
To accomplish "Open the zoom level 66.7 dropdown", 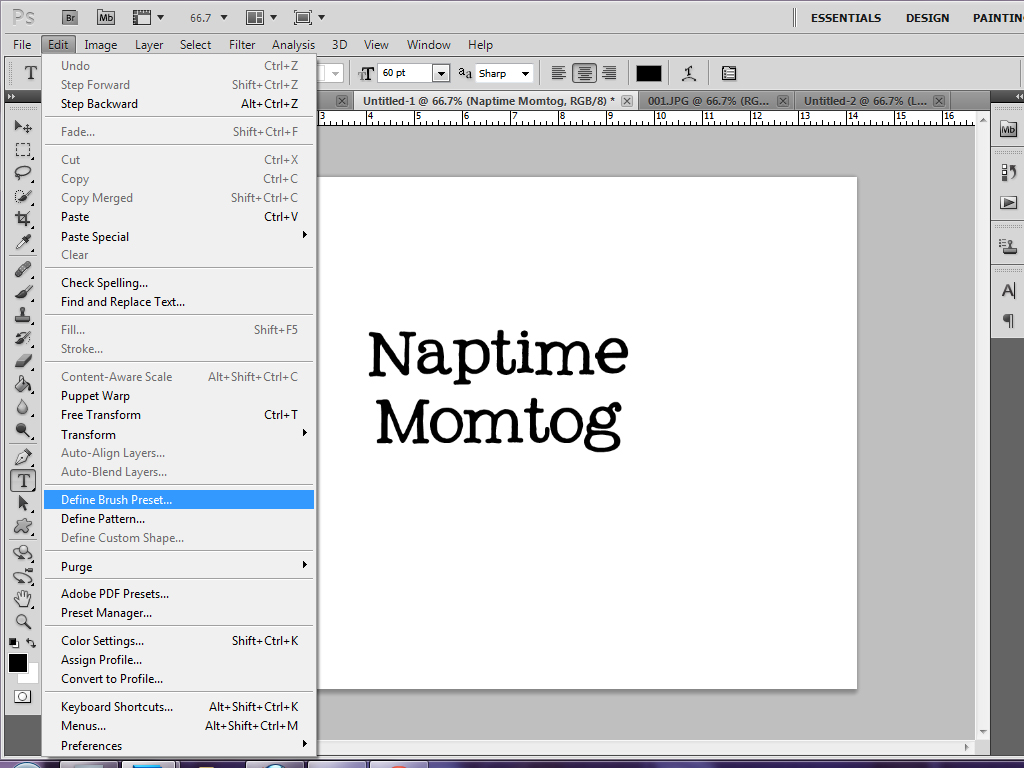I will [224, 18].
